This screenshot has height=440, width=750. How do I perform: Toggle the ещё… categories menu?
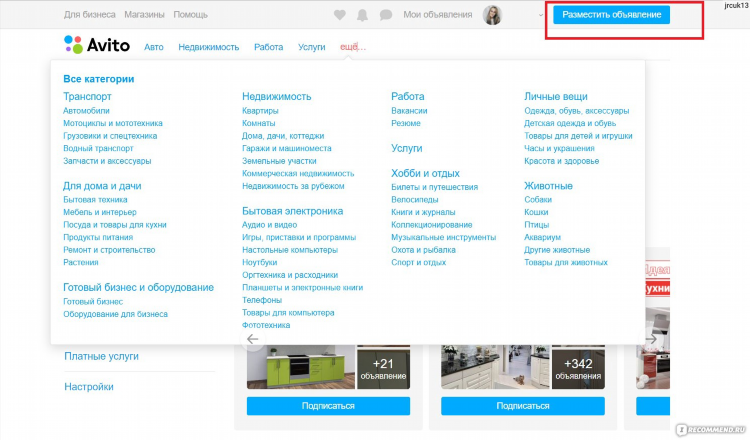353,47
